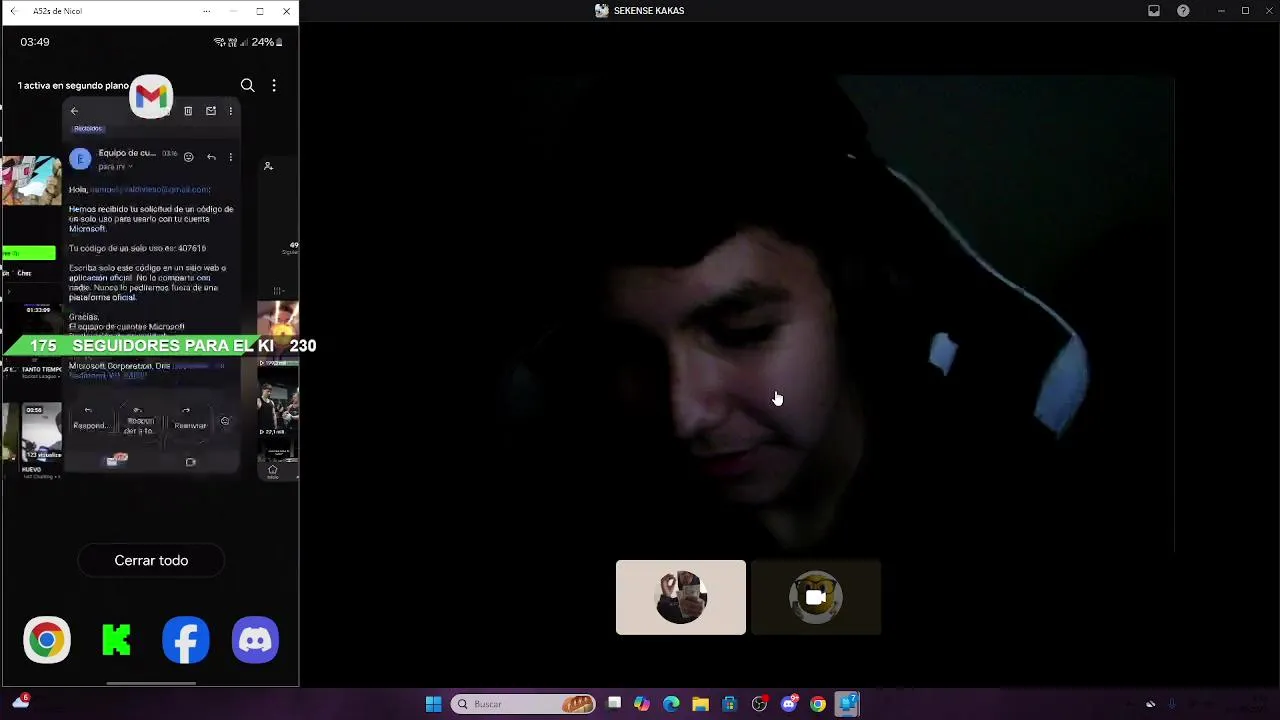This screenshot has width=1280, height=720.
Task: Select the monkey avatar participant thumbnail
Action: click(816, 597)
